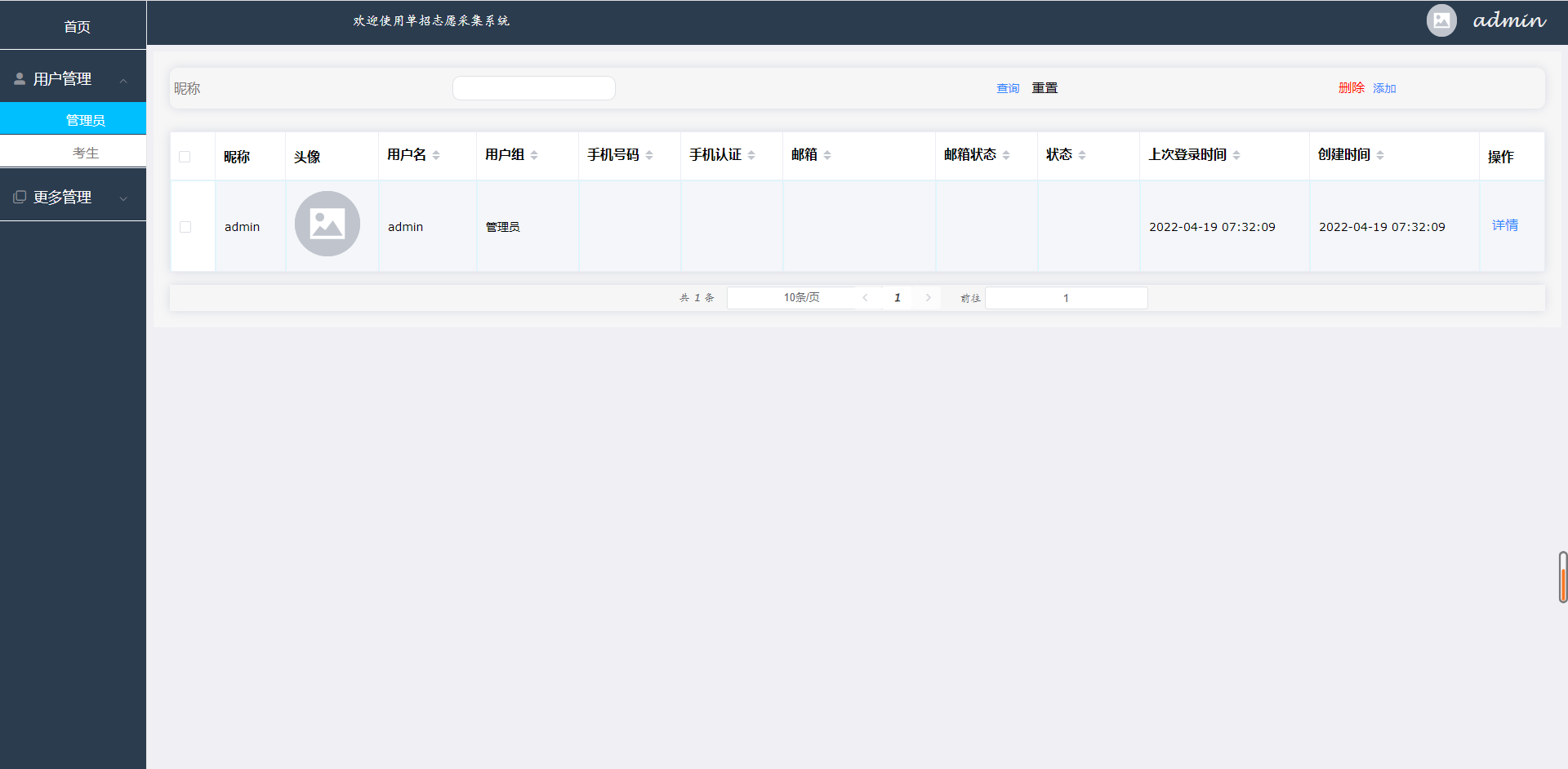Click the welcome title 欢迎使用单招志愿采集系统
This screenshot has height=769, width=1568.
[x=431, y=20]
